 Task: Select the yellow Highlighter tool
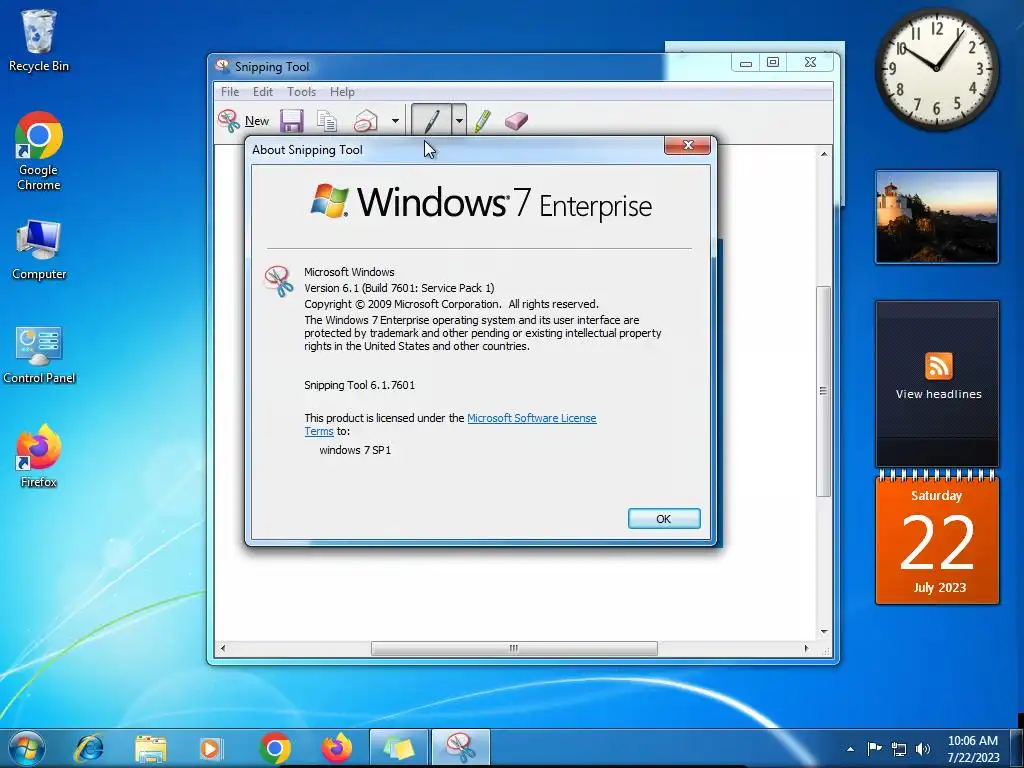pyautogui.click(x=483, y=121)
